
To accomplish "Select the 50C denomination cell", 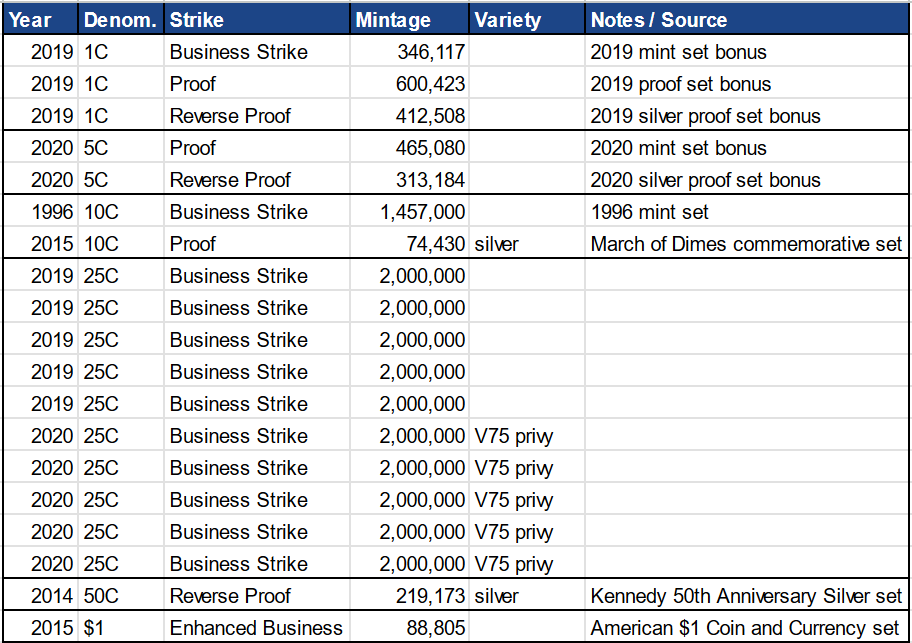I will point(101,596).
